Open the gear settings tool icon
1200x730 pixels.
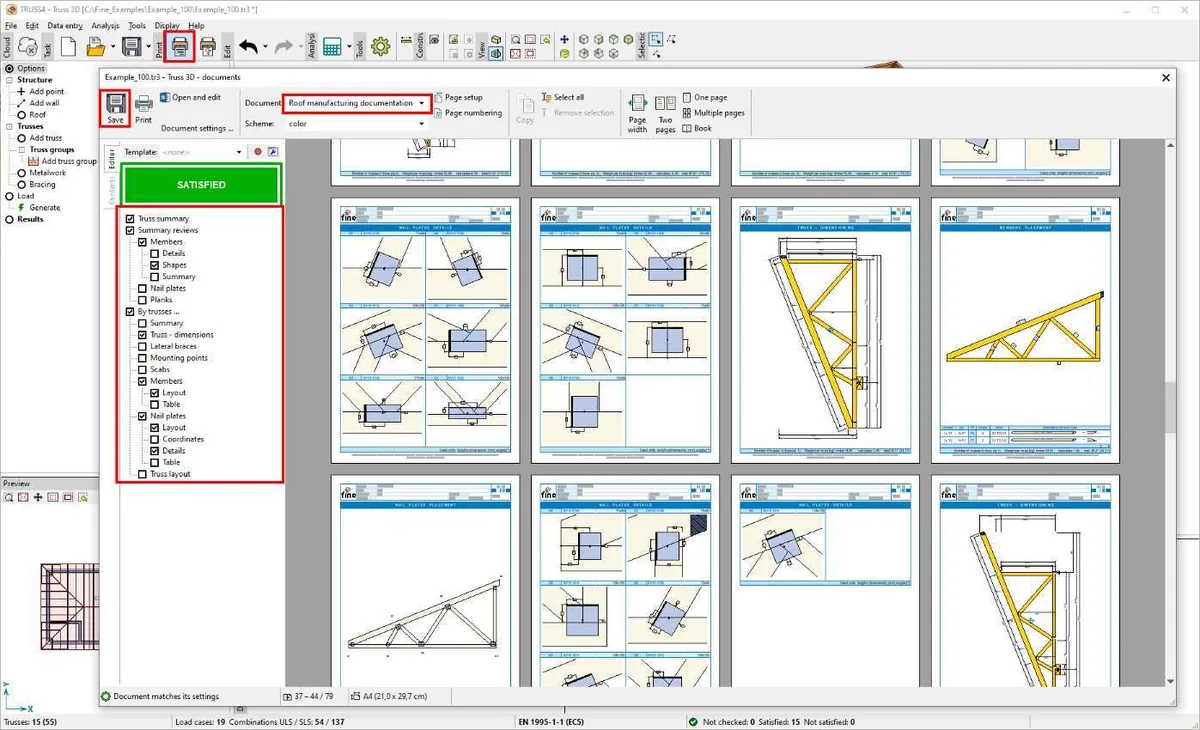380,46
